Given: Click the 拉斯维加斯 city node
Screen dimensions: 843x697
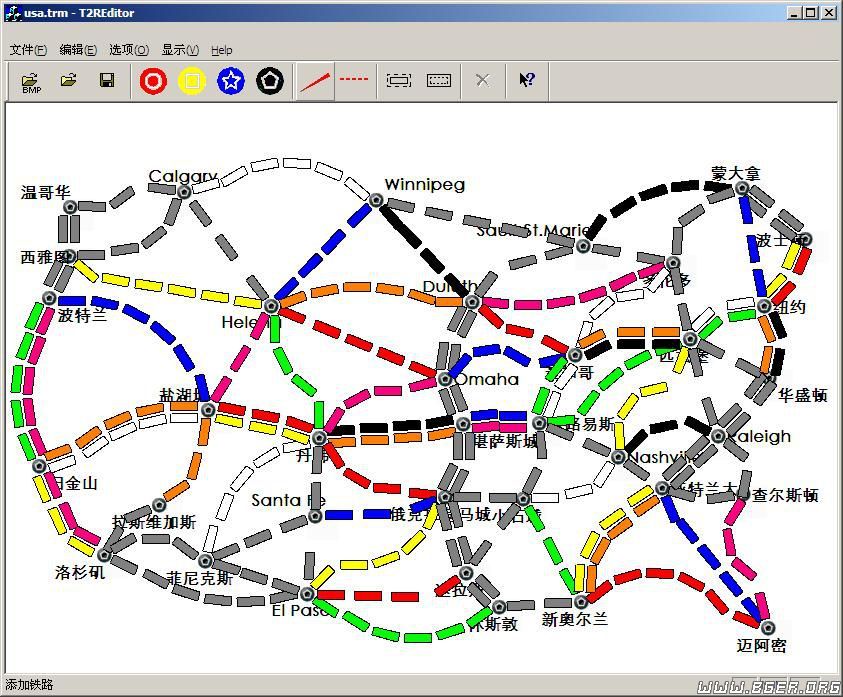Looking at the screenshot, I should tap(159, 504).
